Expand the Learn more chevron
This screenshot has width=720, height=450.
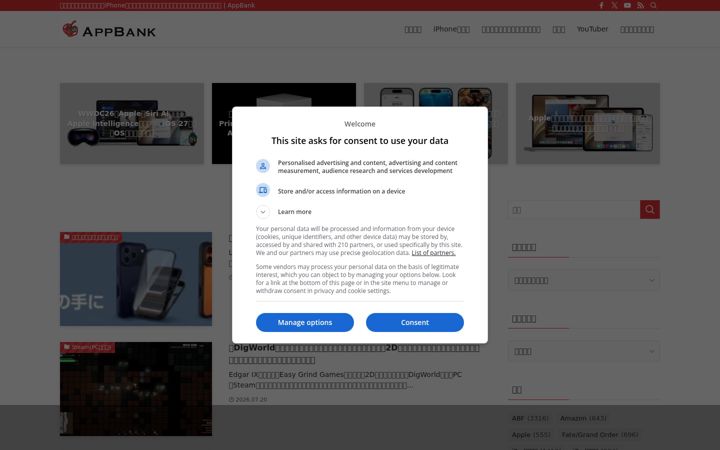(x=263, y=212)
